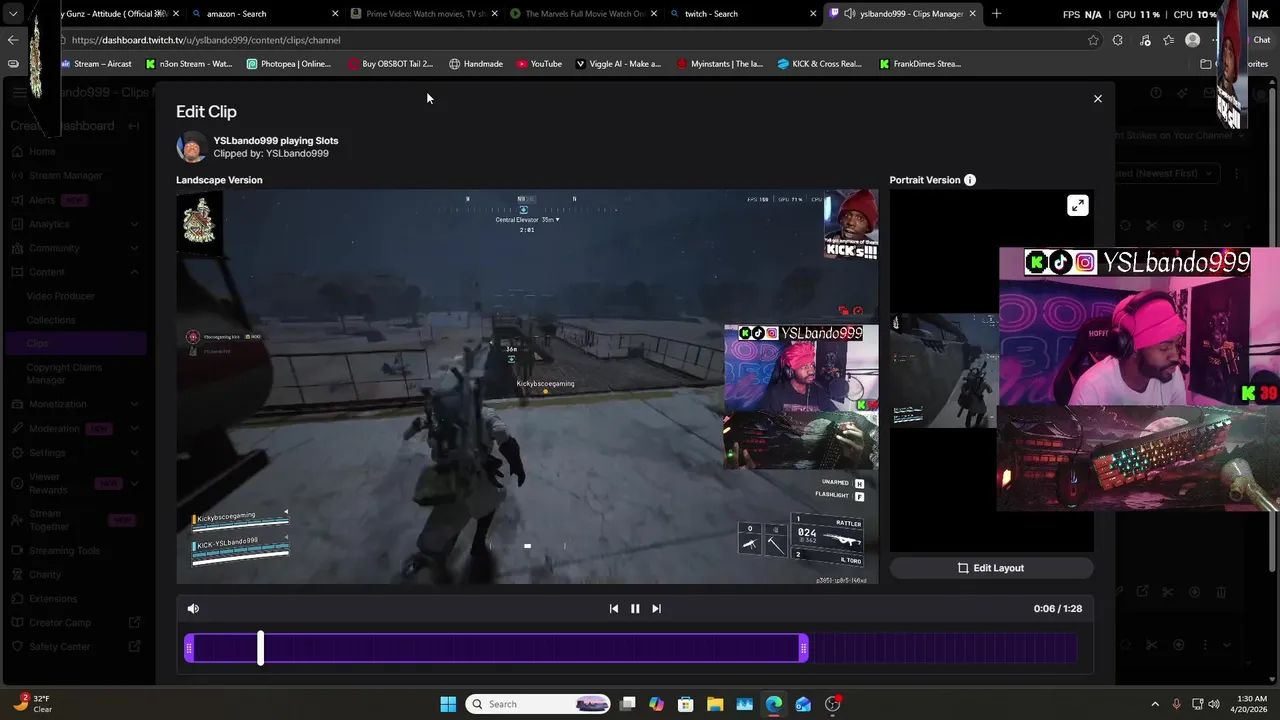
Task: Click the Windows taskbar Search box
Action: 539,704
